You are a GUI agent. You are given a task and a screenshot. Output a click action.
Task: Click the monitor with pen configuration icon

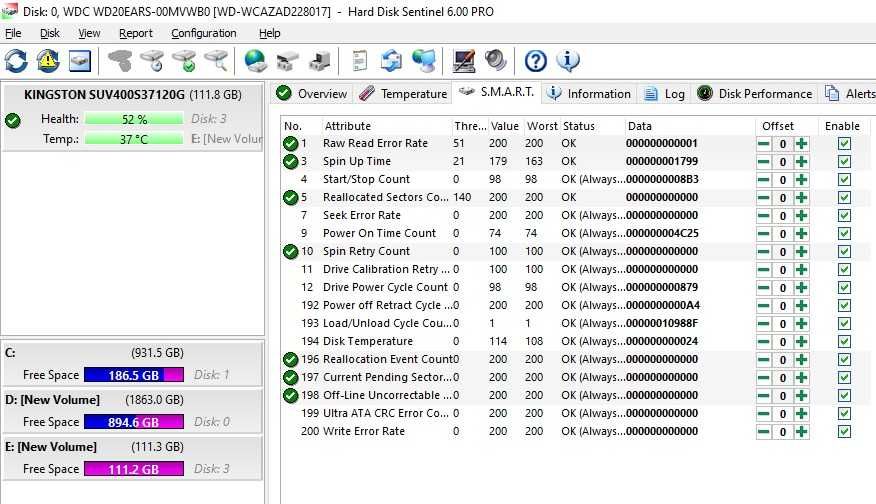pyautogui.click(x=464, y=61)
